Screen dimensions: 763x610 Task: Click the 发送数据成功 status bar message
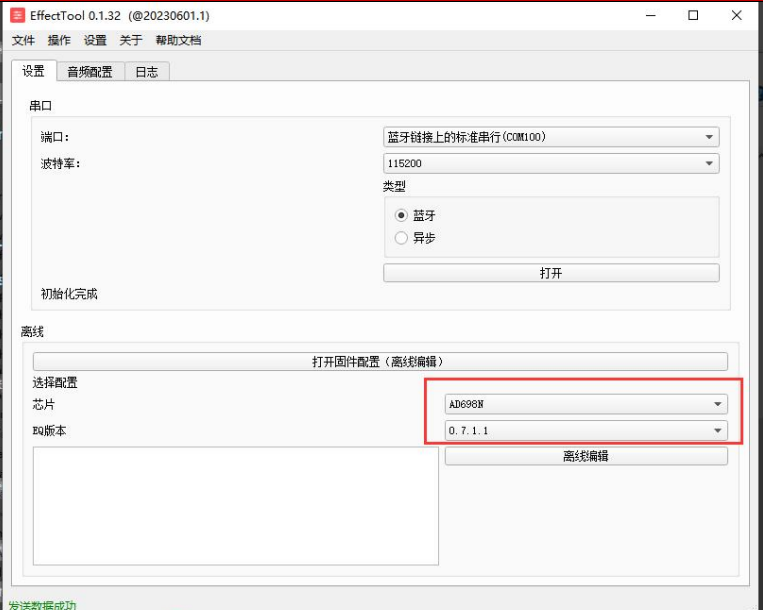tap(43, 605)
